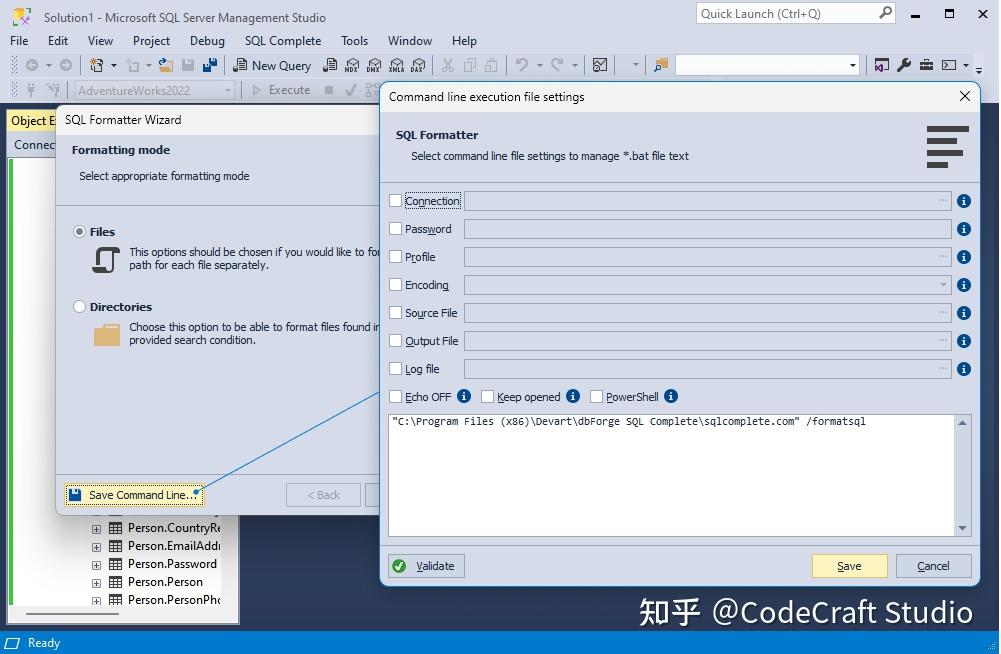Click the DAX query icon
This screenshot has width=1001, height=654.
point(418,65)
